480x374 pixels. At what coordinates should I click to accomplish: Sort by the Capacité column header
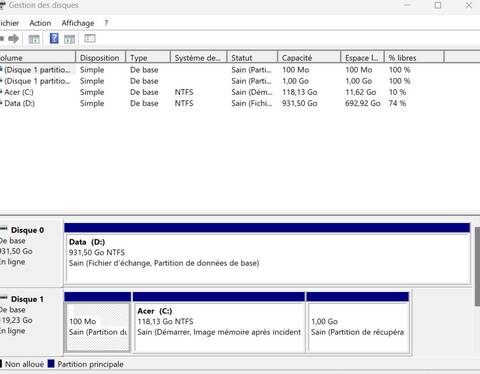[x=309, y=58]
